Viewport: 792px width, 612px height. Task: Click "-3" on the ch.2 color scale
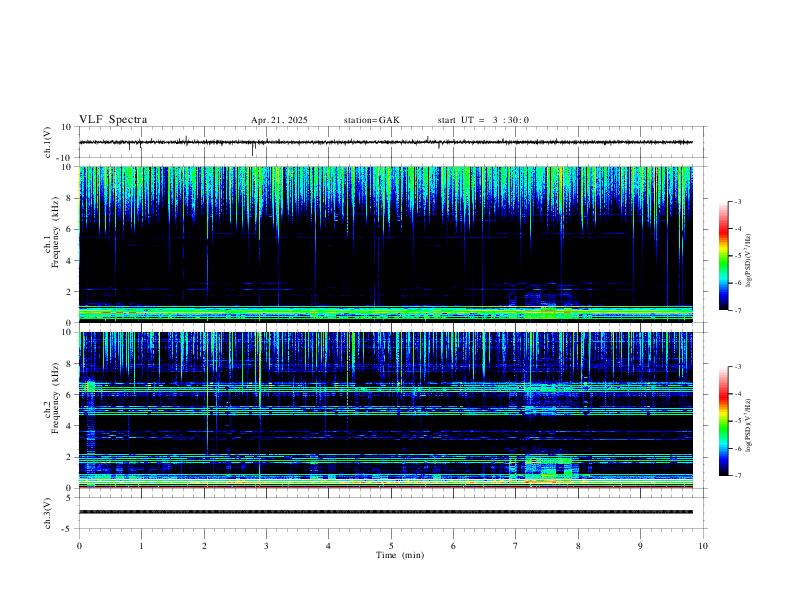pyautogui.click(x=738, y=367)
